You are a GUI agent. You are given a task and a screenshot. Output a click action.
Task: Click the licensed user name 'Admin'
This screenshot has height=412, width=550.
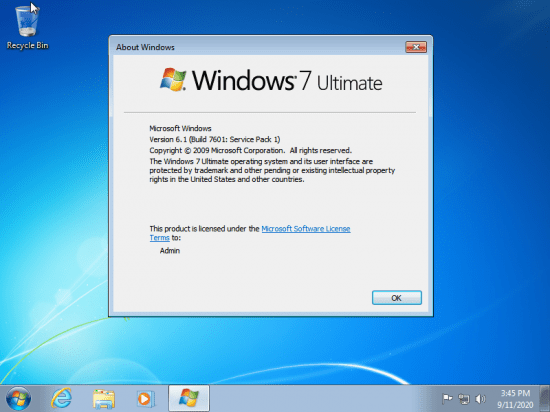[170, 251]
